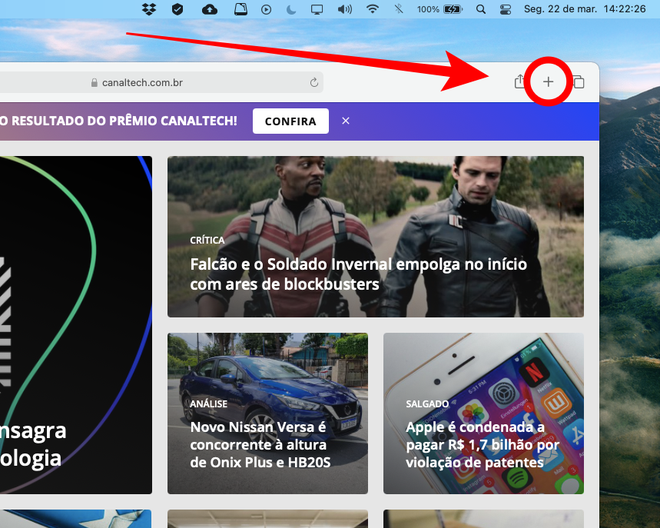Open a new tab with the plus button

coord(548,82)
